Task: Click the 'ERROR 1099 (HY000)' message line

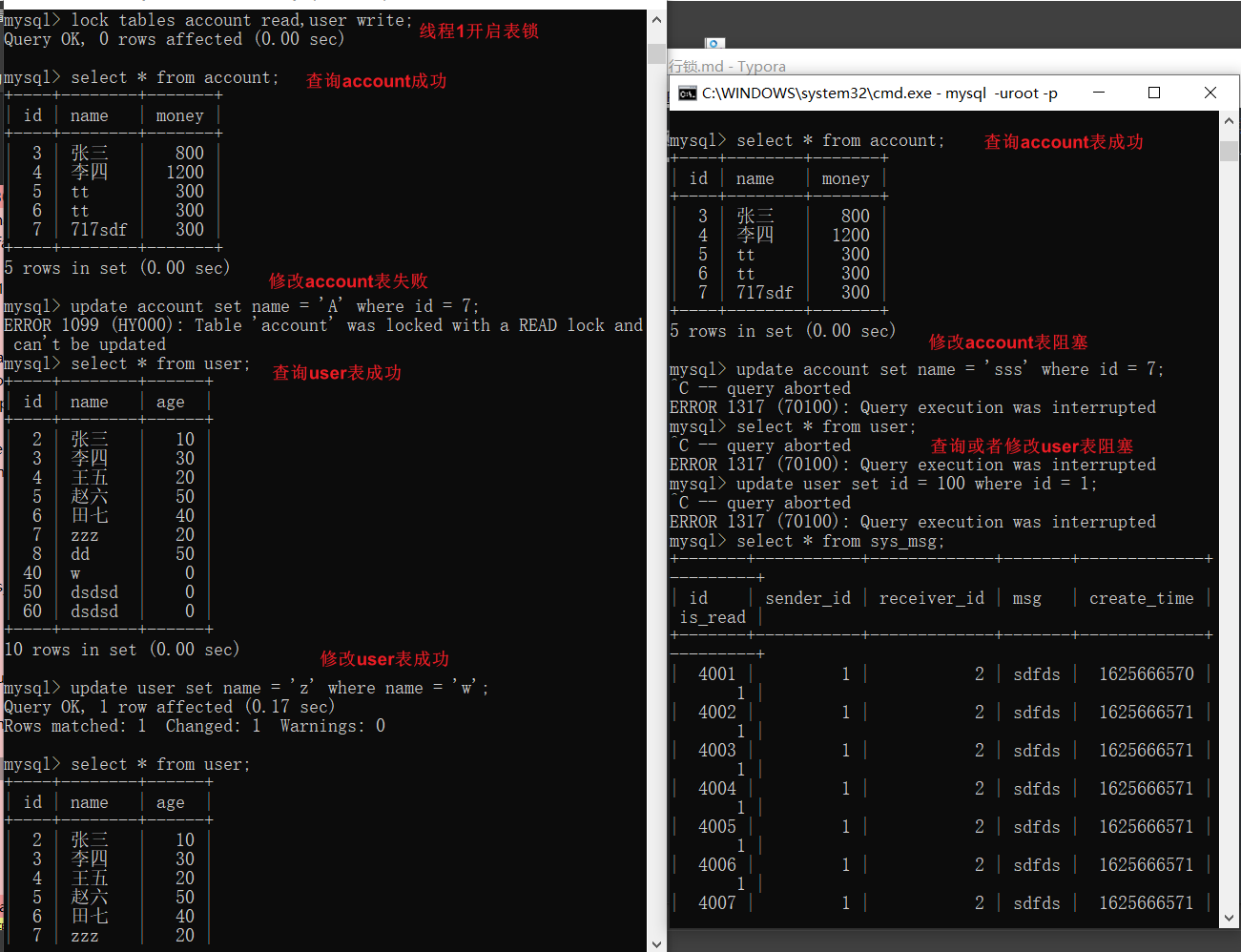Action: pos(323,325)
